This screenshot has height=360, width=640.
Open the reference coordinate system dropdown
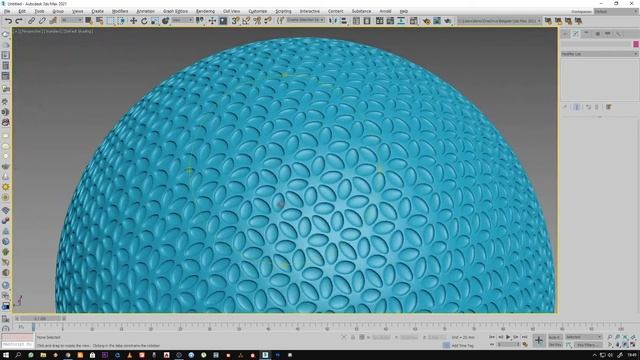pos(182,20)
